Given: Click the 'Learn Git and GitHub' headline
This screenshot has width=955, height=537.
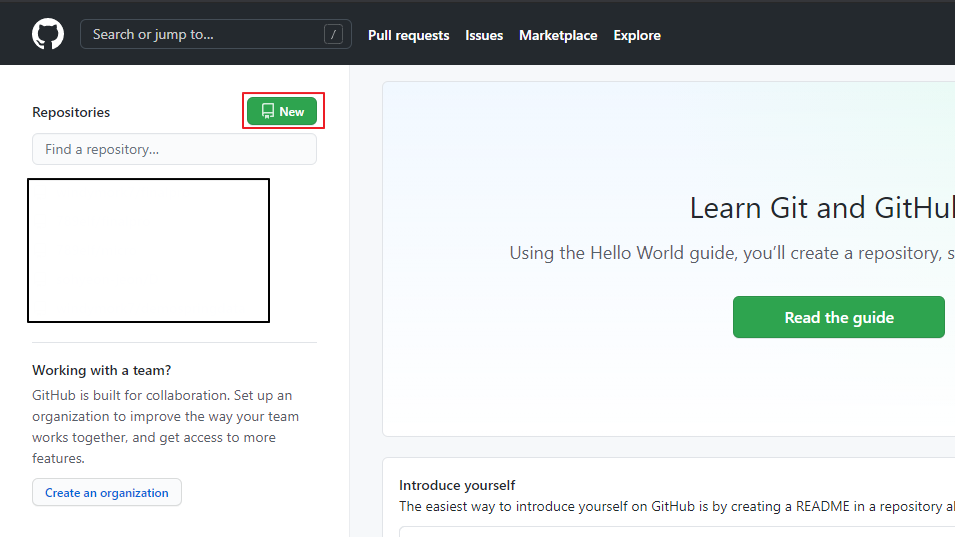Looking at the screenshot, I should 822,208.
